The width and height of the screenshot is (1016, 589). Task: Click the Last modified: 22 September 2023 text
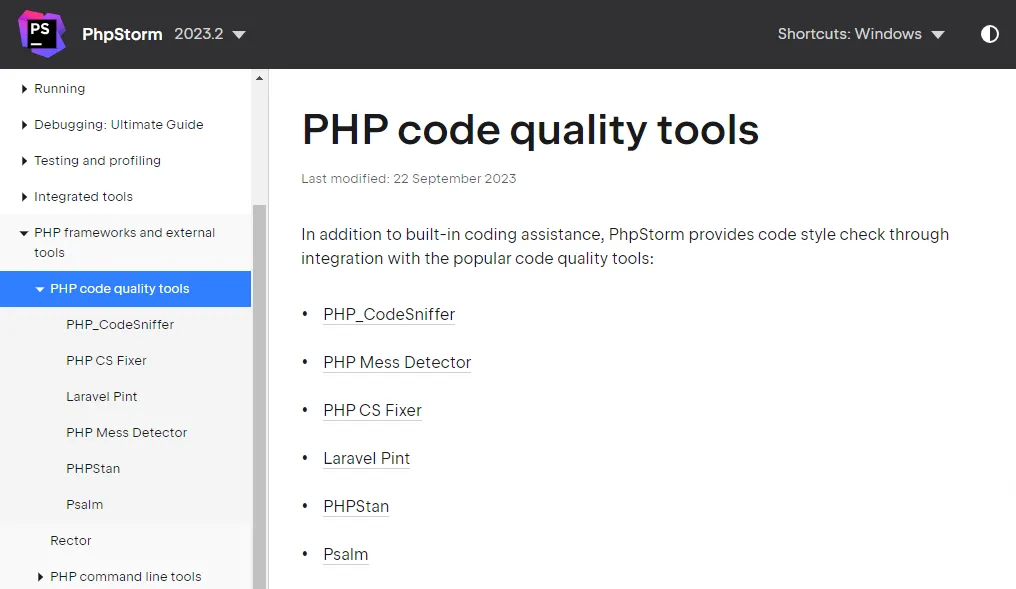click(x=409, y=179)
